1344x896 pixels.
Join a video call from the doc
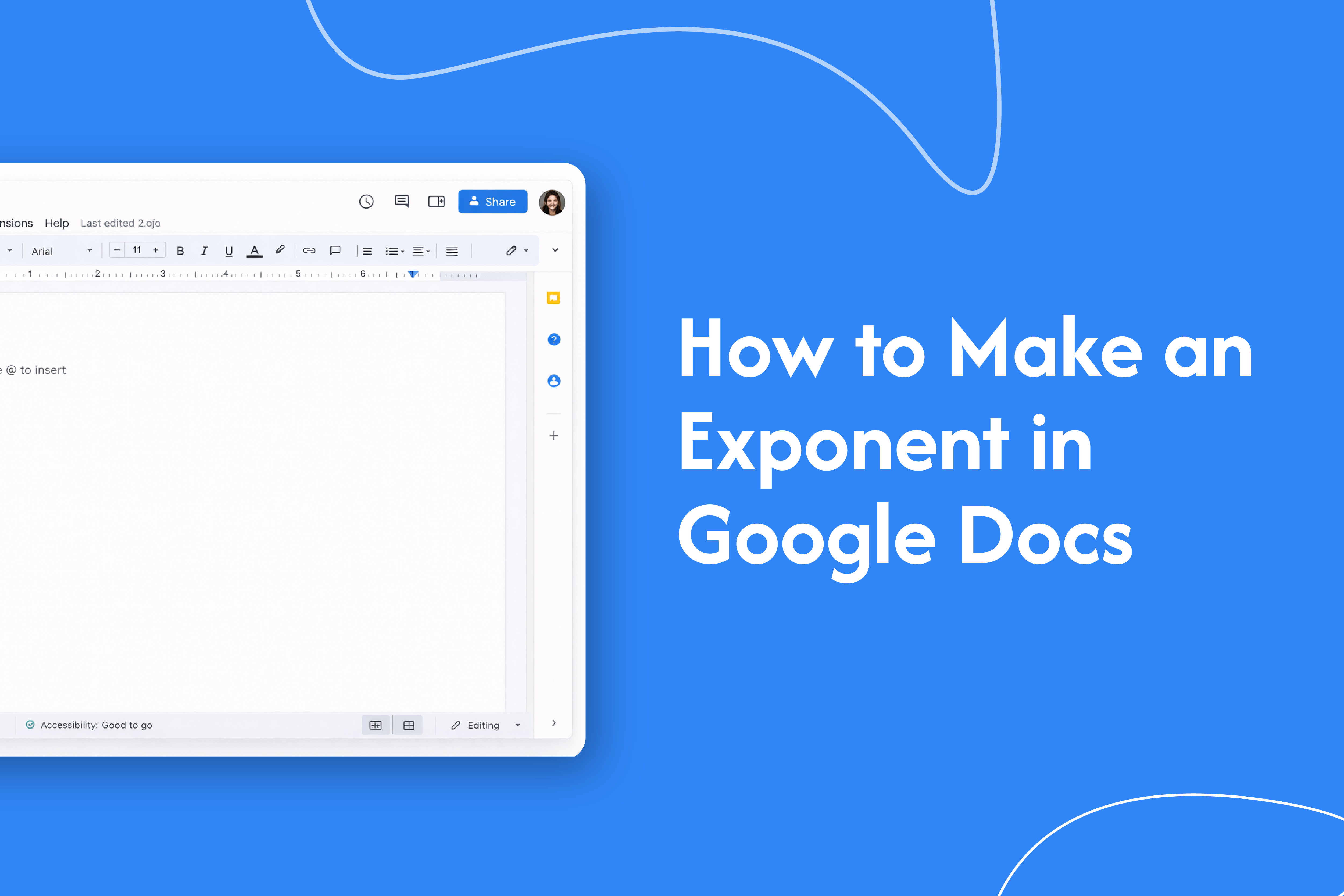click(436, 201)
